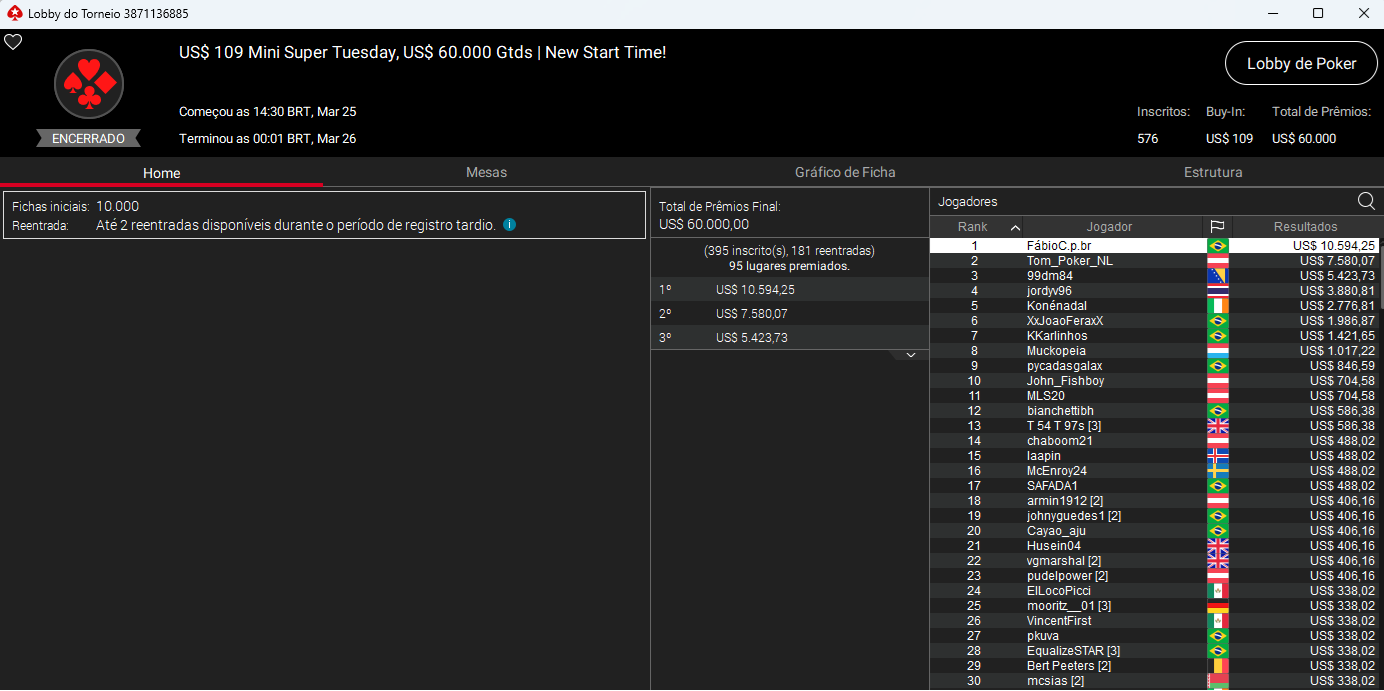Select player row EqualizeSTAR [3]

[x=1154, y=651]
